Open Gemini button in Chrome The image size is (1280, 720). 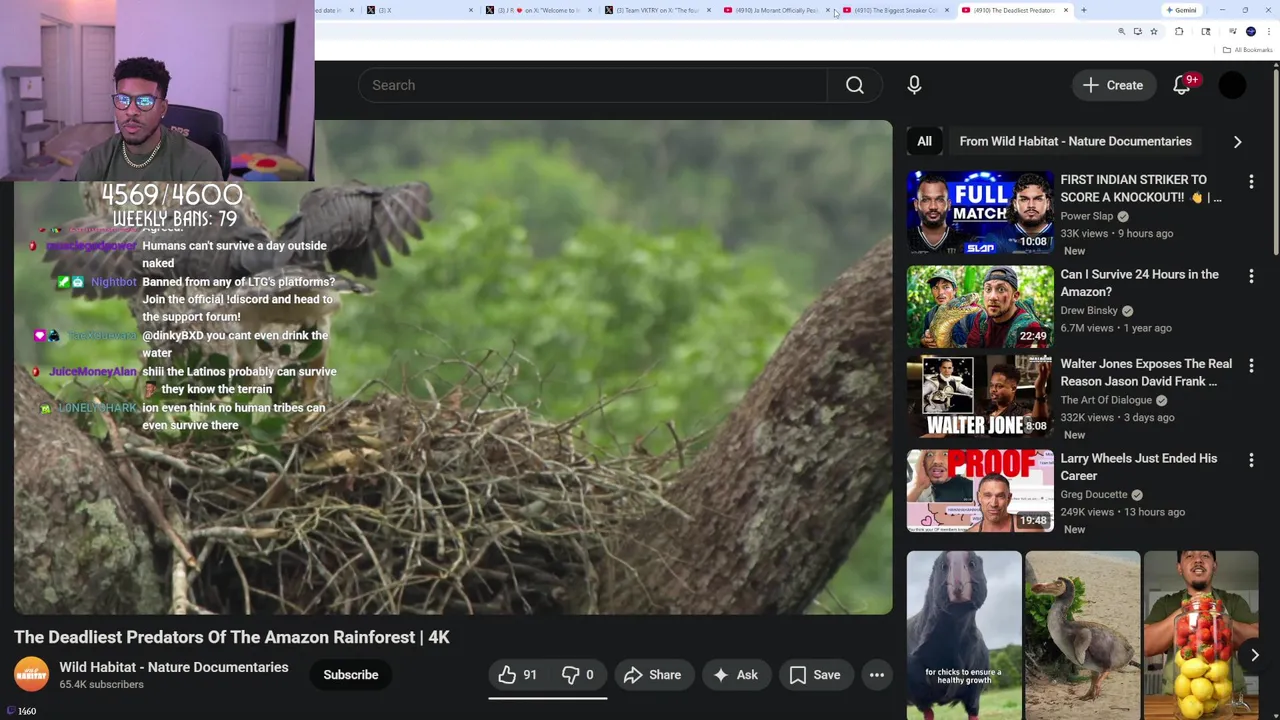pos(1181,10)
